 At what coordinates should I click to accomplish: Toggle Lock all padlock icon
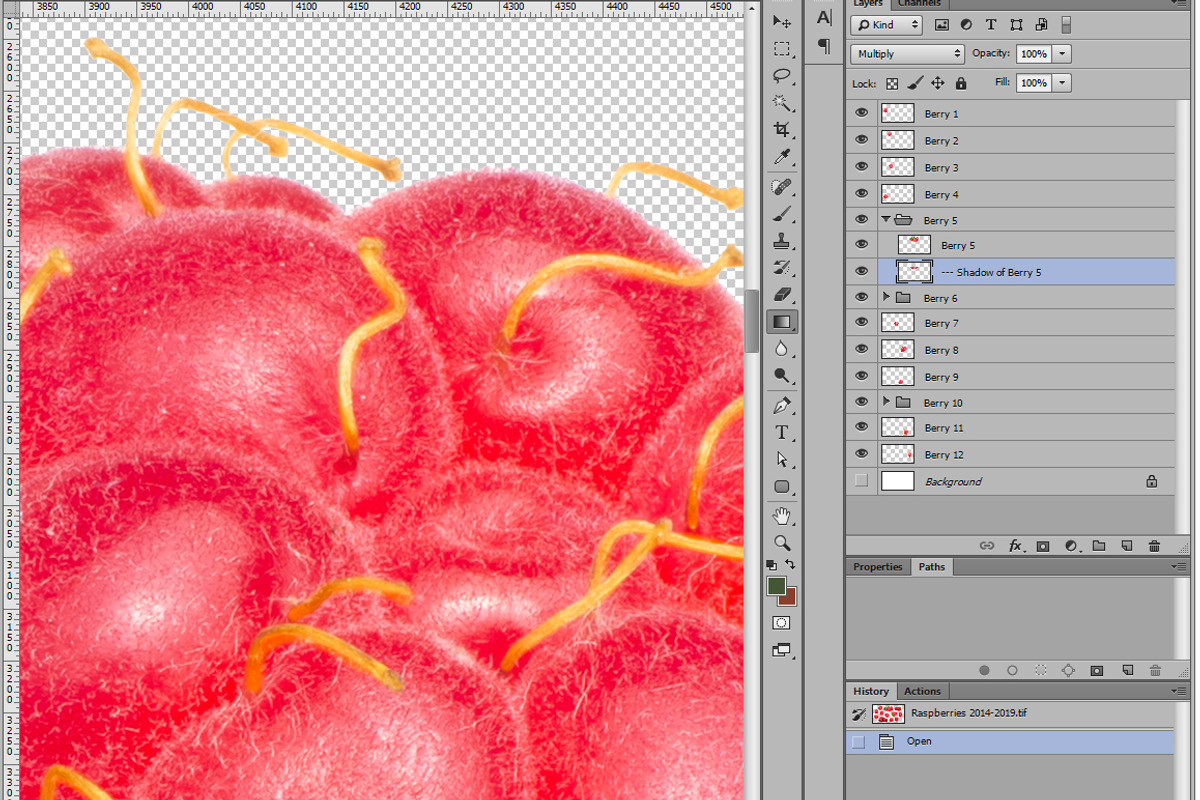coord(961,84)
